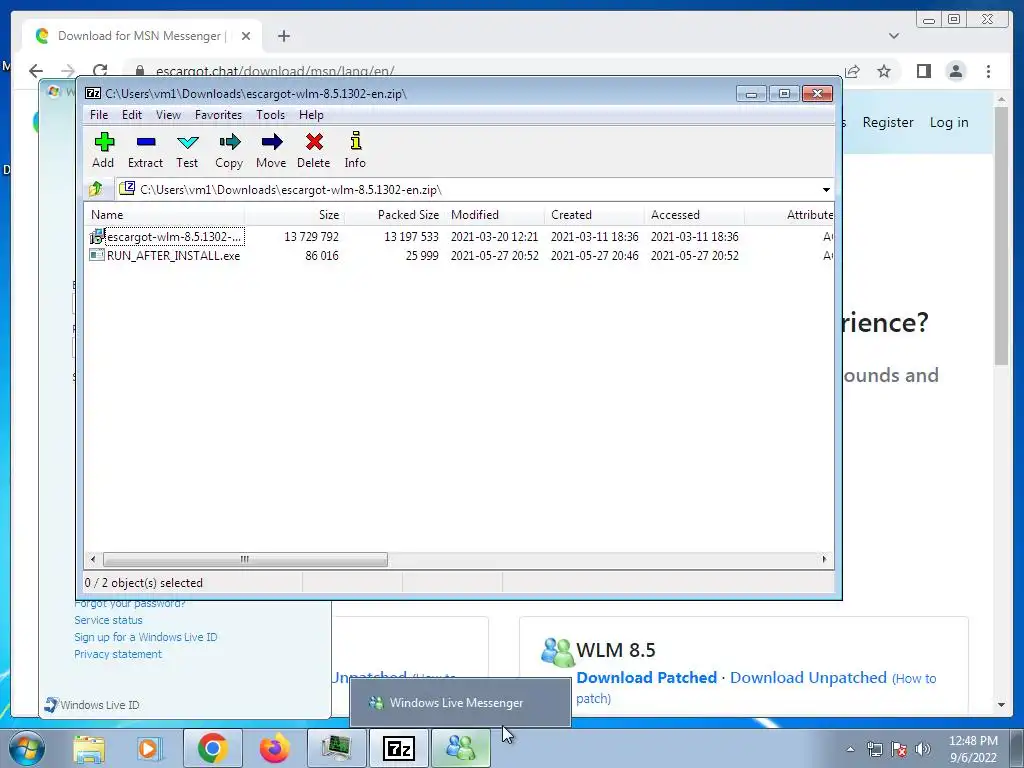The height and width of the screenshot is (768, 1024).
Task: Switch to 7-Zip in the taskbar
Action: coord(398,748)
